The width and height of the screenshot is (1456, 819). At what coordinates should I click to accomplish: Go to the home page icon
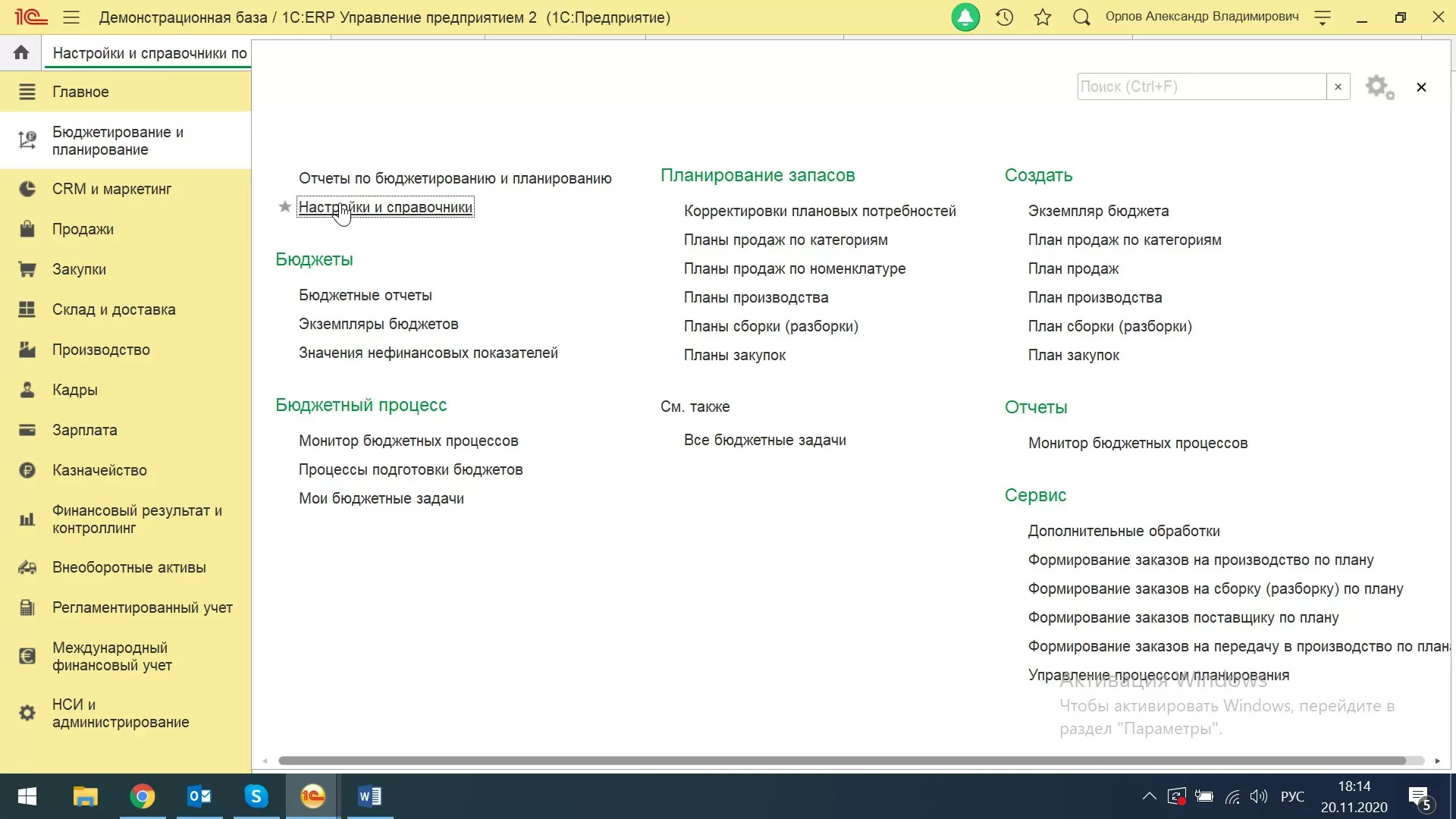click(21, 52)
